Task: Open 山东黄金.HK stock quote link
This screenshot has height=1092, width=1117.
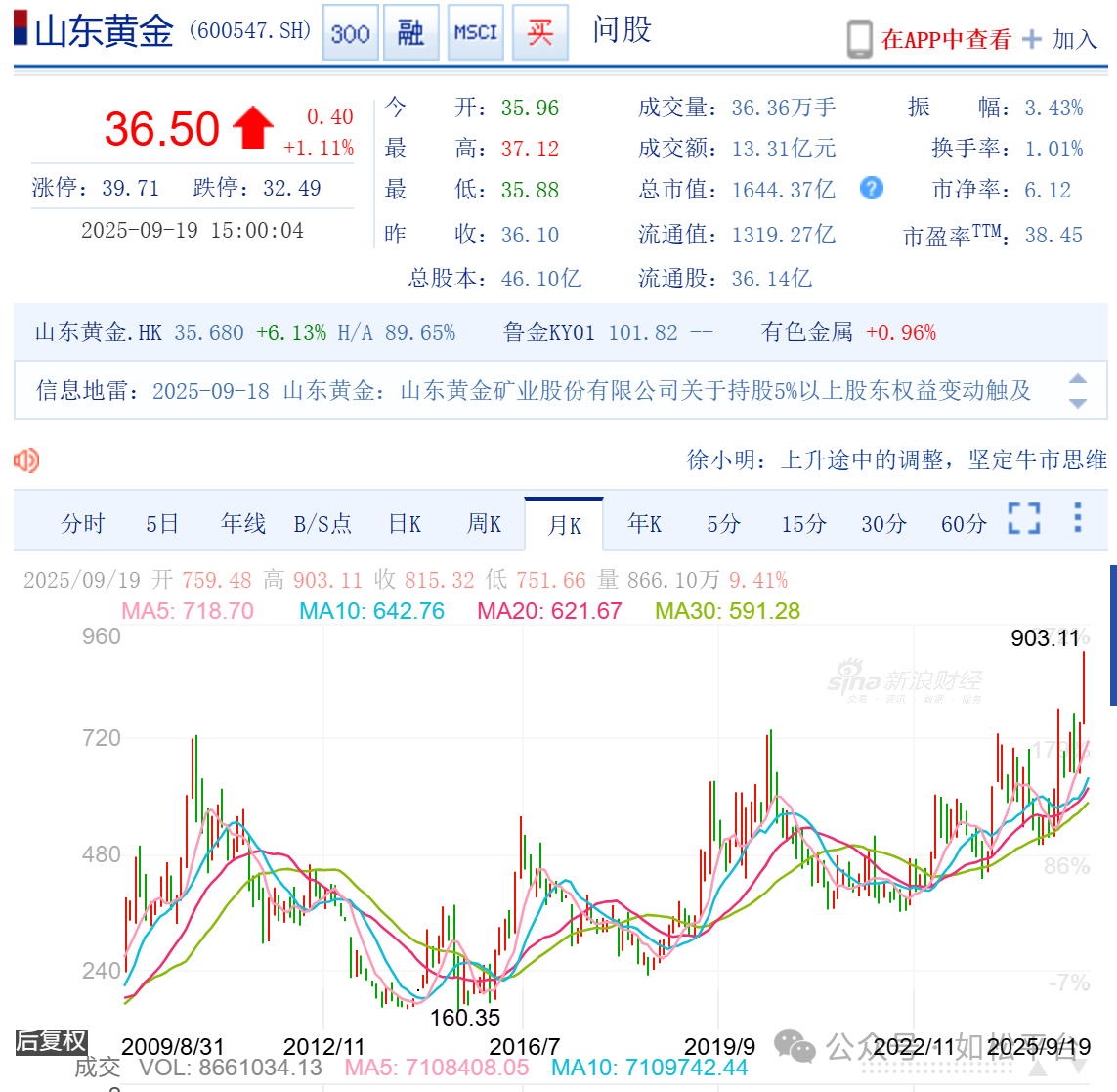Action: [98, 332]
